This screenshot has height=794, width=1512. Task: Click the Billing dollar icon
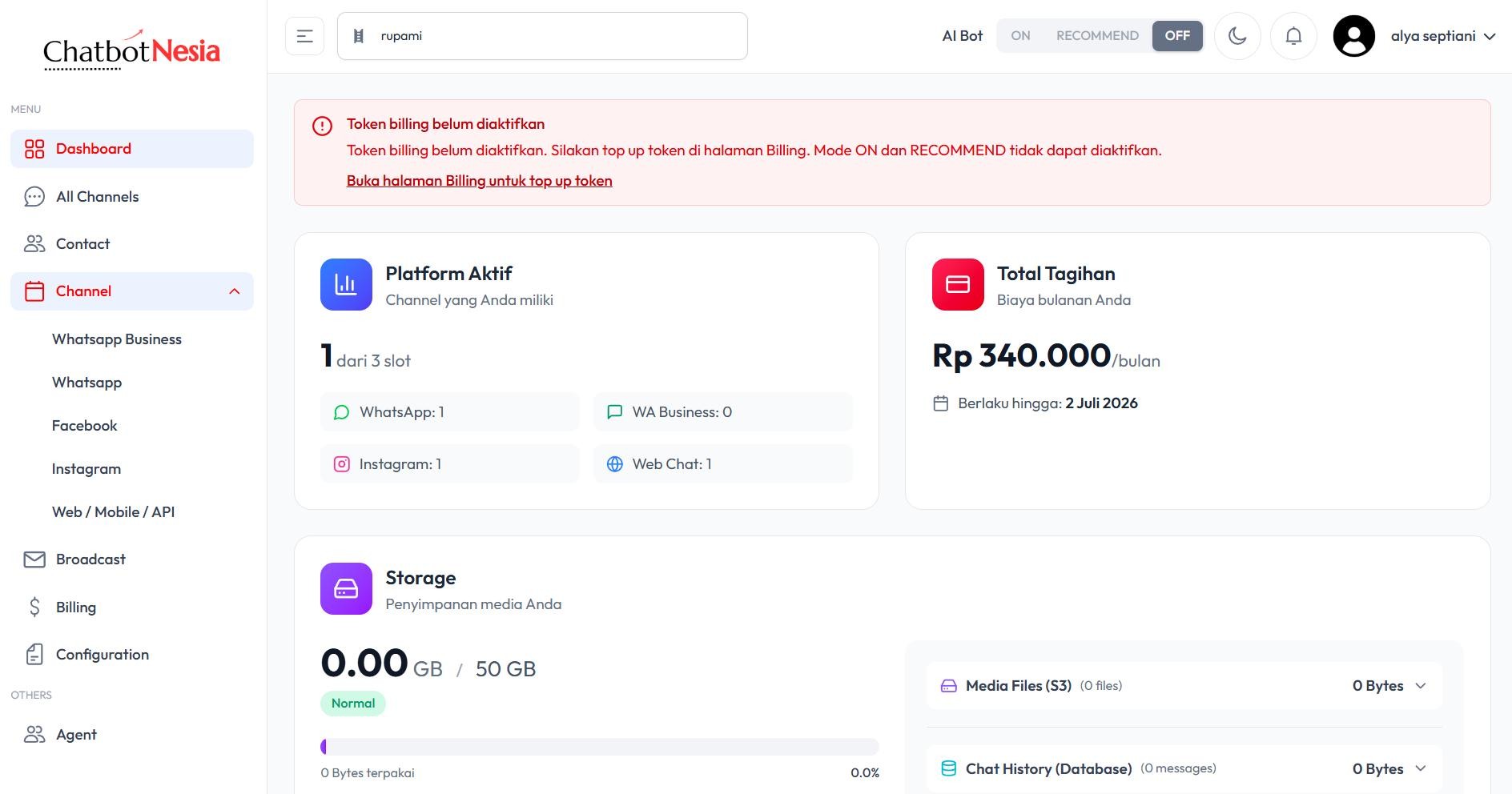[34, 608]
